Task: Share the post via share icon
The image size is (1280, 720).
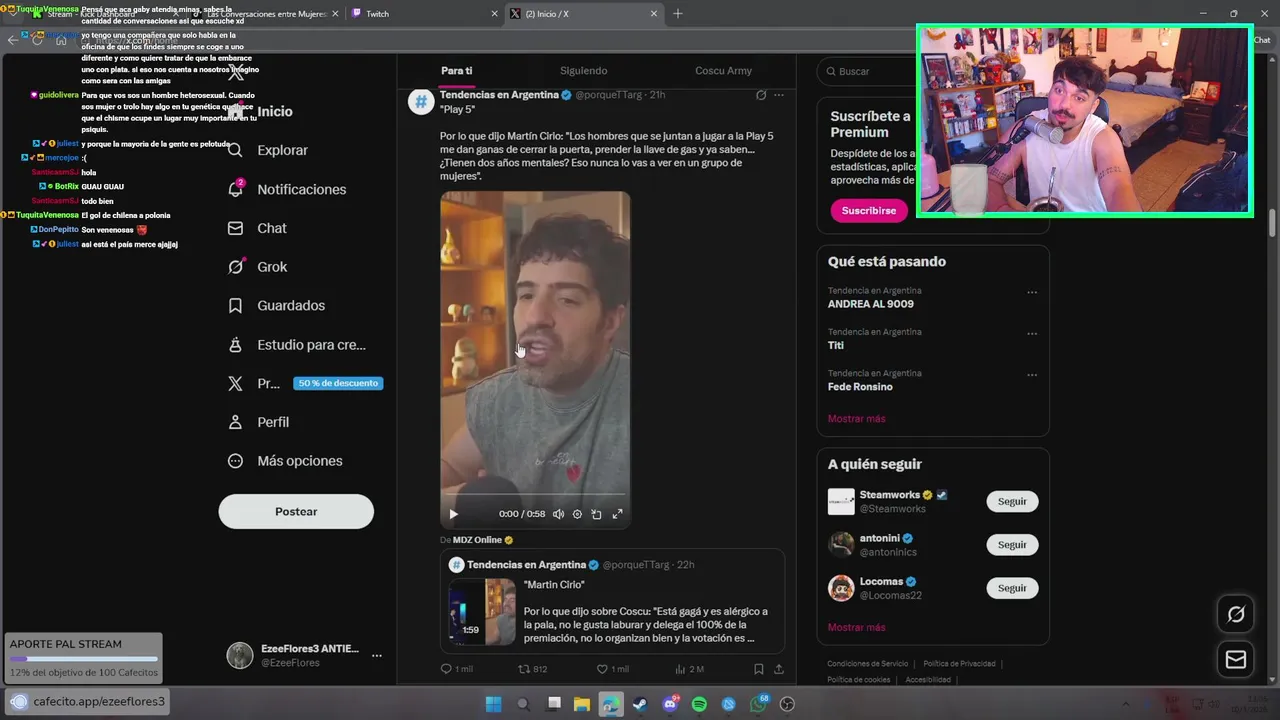Action: [x=779, y=669]
